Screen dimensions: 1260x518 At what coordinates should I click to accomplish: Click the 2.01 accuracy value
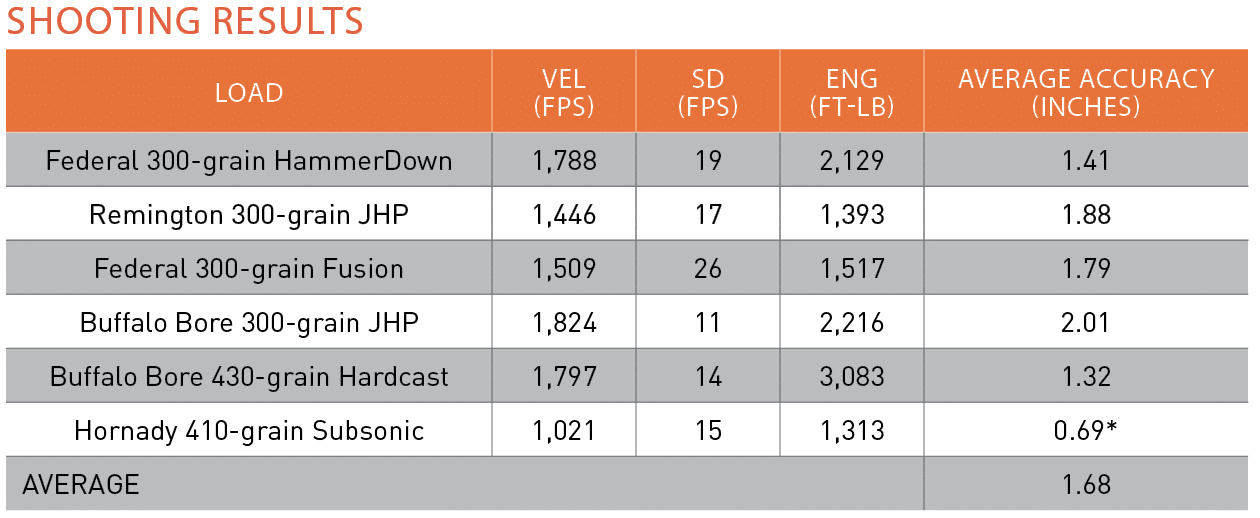tap(1086, 323)
